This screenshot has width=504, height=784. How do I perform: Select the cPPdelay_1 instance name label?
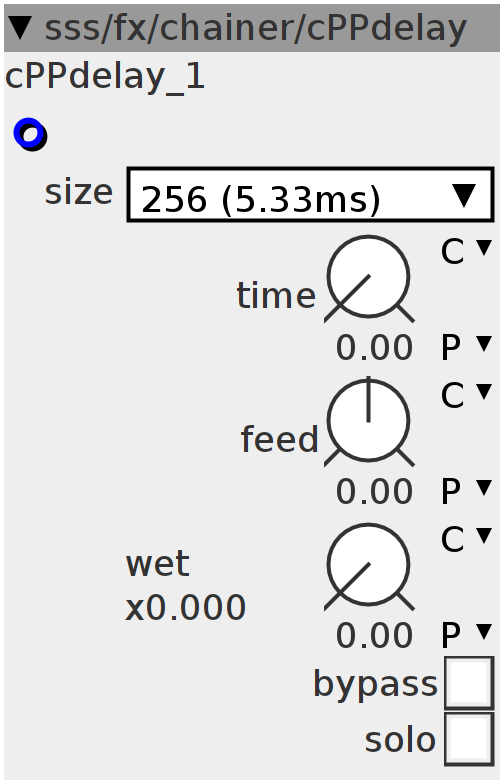[x=105, y=78]
